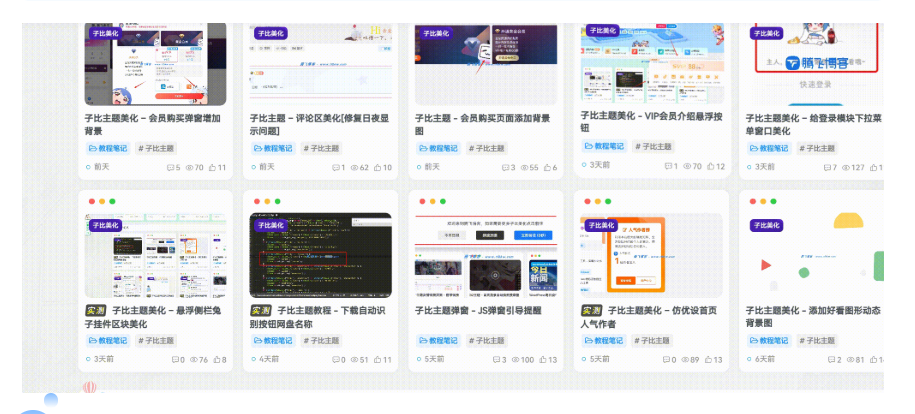Click 教程笔记 category on 下载自动识别按钮 card

click(273, 340)
